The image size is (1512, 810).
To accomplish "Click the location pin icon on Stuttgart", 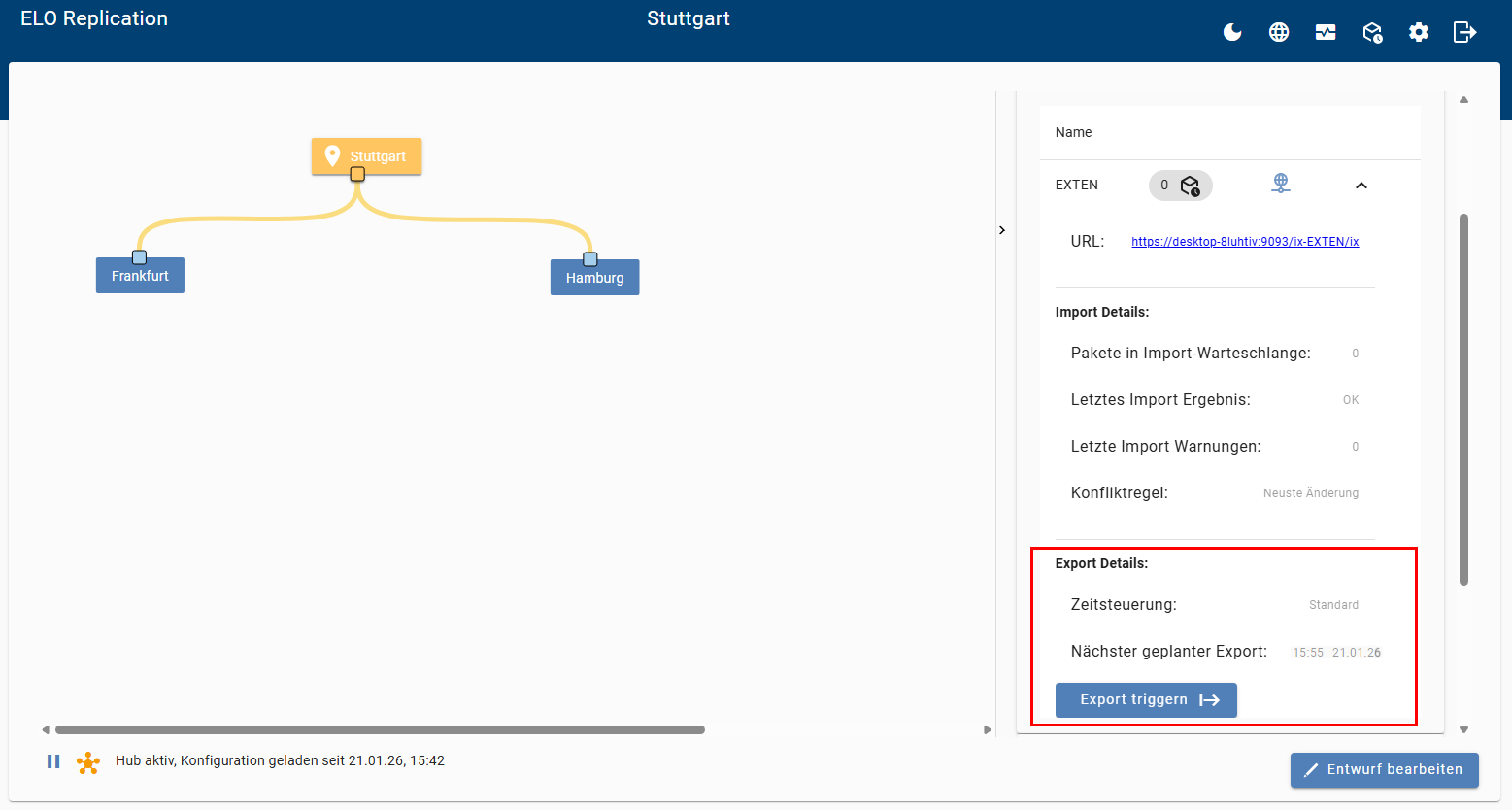I will tap(332, 155).
